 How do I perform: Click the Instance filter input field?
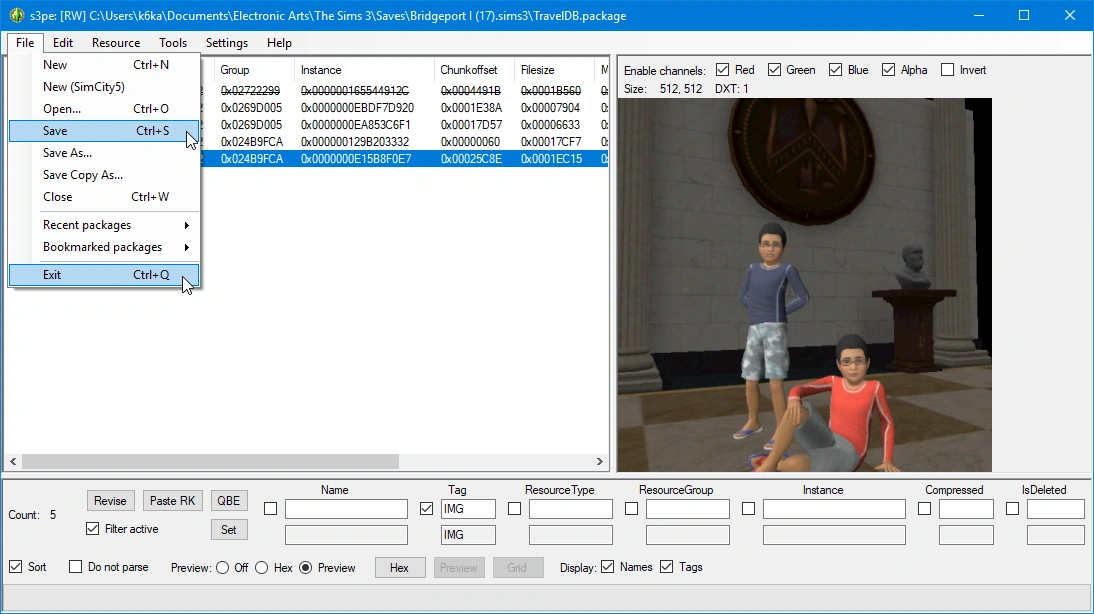(834, 509)
